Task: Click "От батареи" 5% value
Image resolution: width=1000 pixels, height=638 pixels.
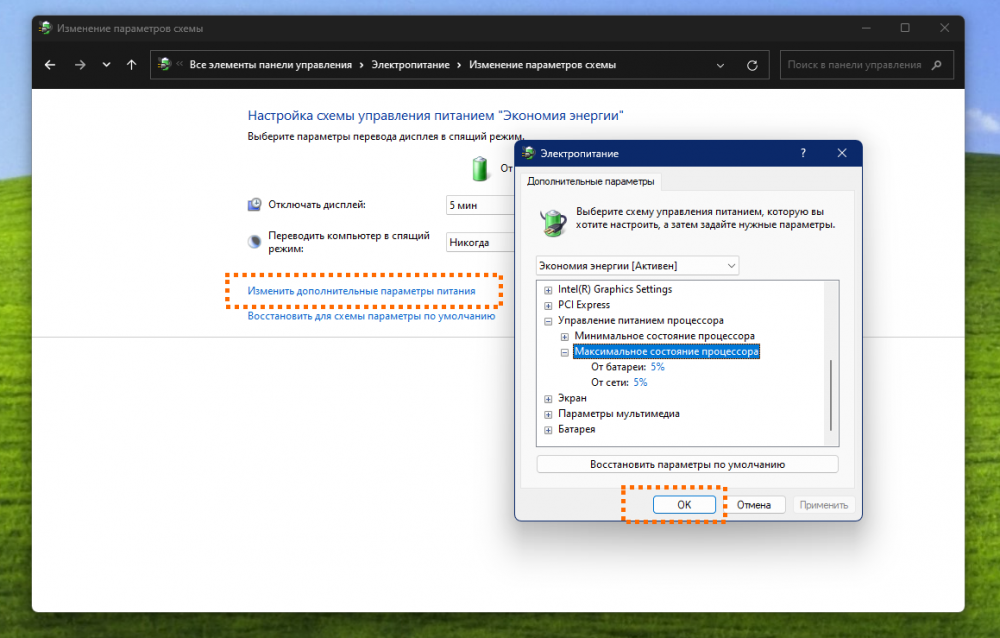Action: 658,367
